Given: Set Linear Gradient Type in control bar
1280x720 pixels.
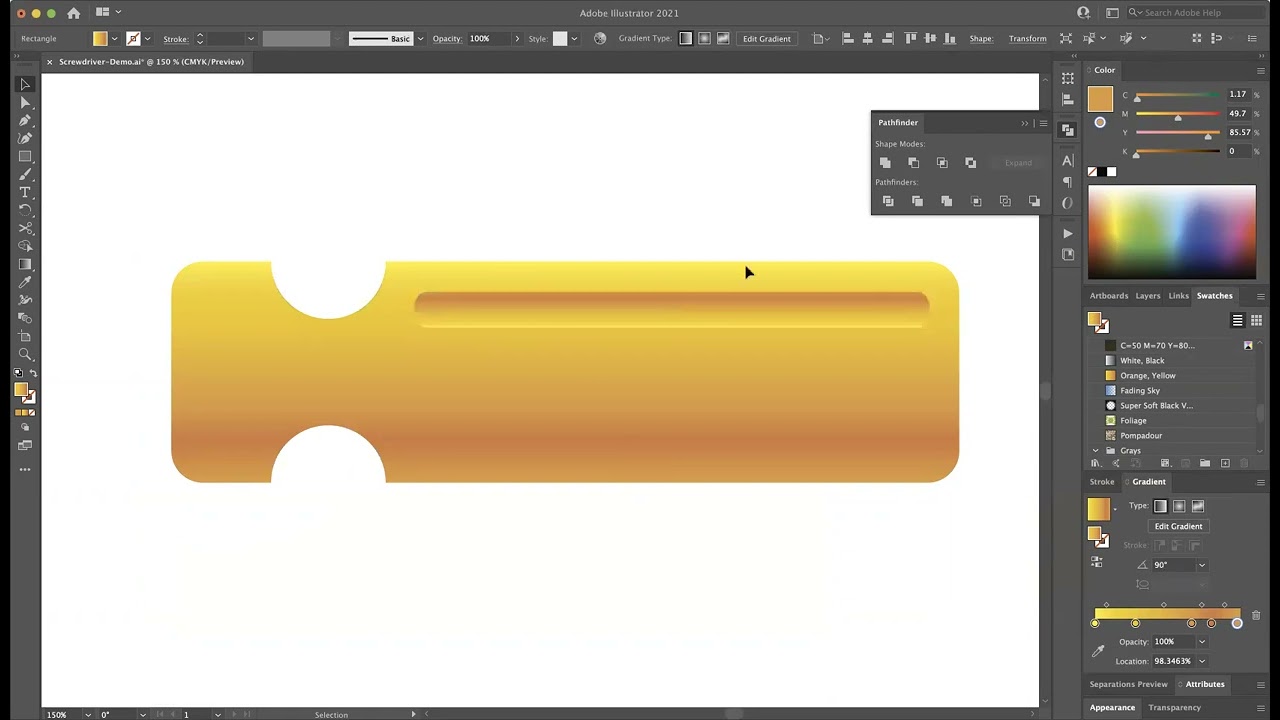Looking at the screenshot, I should pyautogui.click(x=685, y=38).
